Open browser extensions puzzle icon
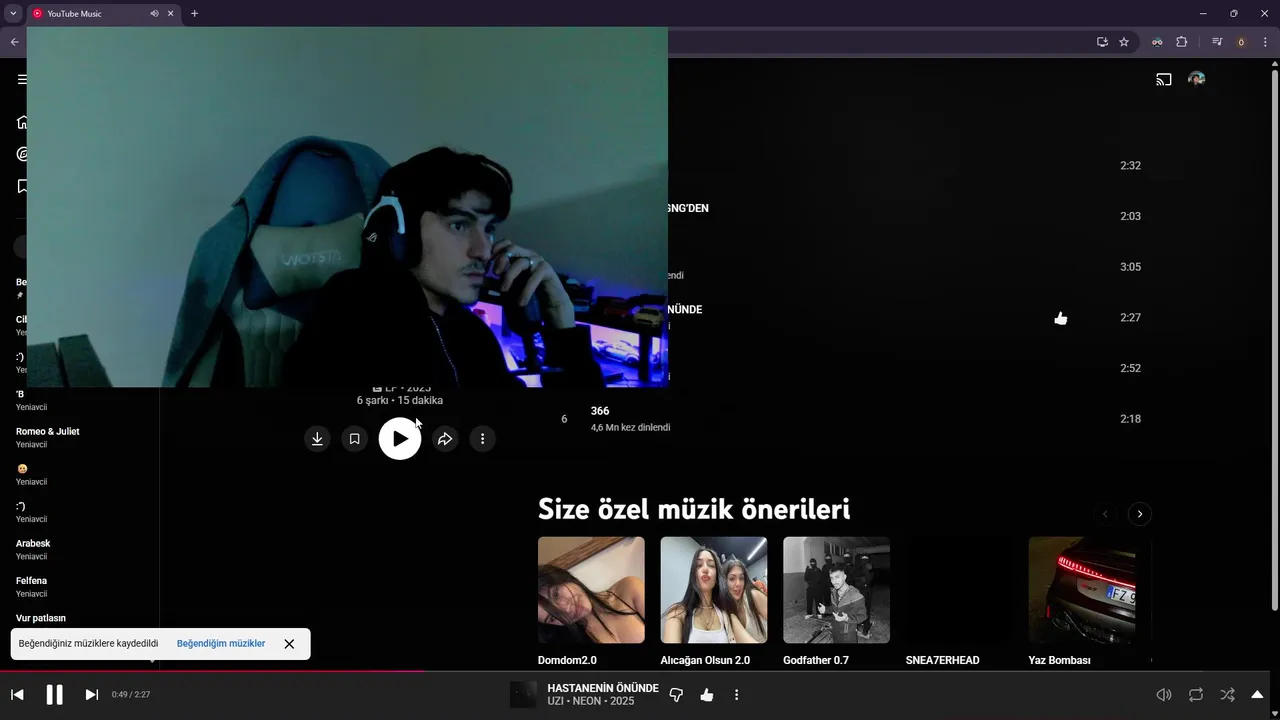 (1181, 42)
